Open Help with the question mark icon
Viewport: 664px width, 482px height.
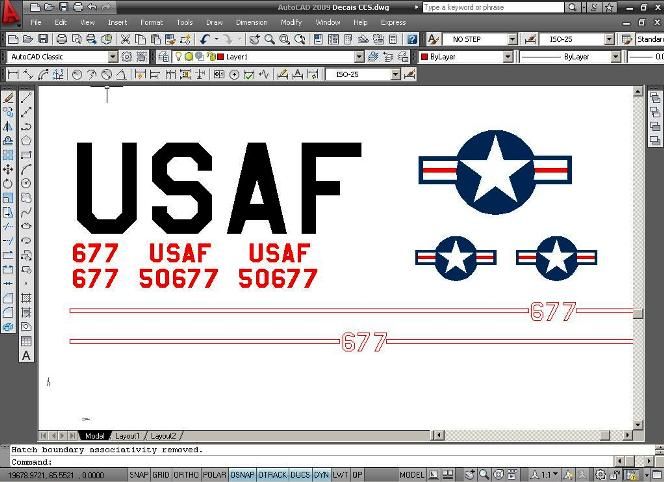tap(412, 39)
